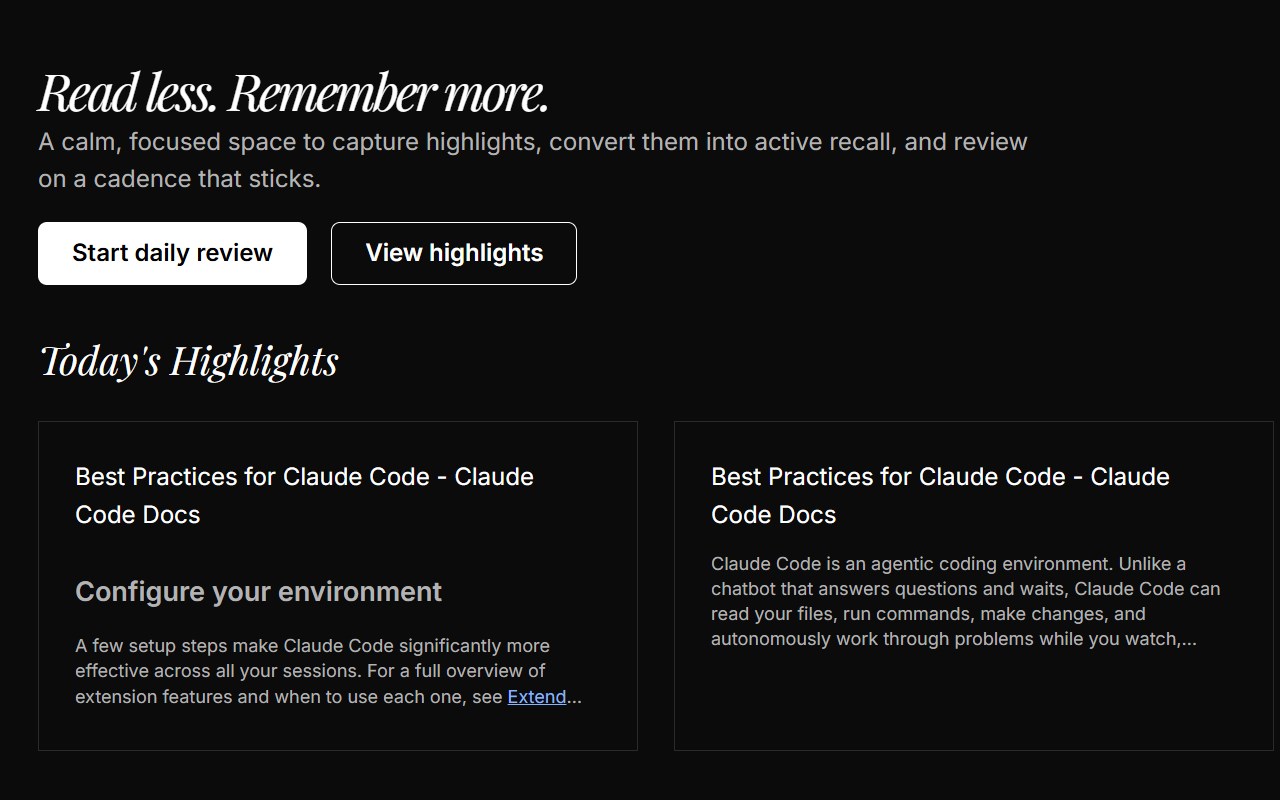The image size is (1280, 800).
Task: Open the View highlights button
Action: pyautogui.click(x=454, y=253)
